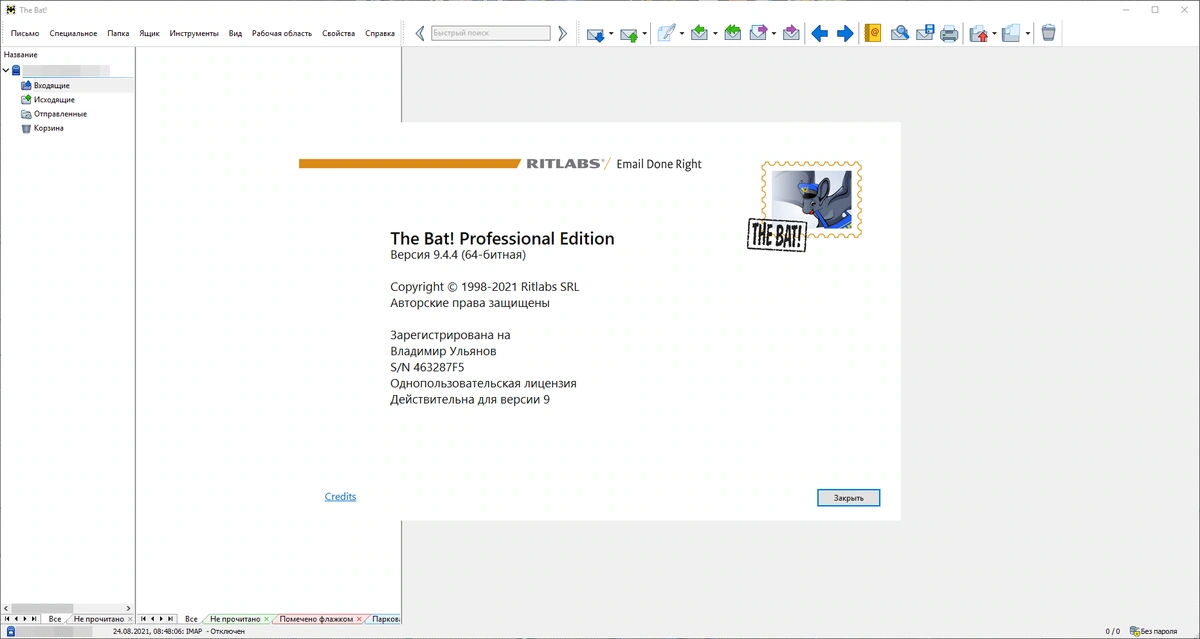This screenshot has width=1200, height=639.
Task: Click the Get new mail envelope icon
Action: [x=595, y=34]
